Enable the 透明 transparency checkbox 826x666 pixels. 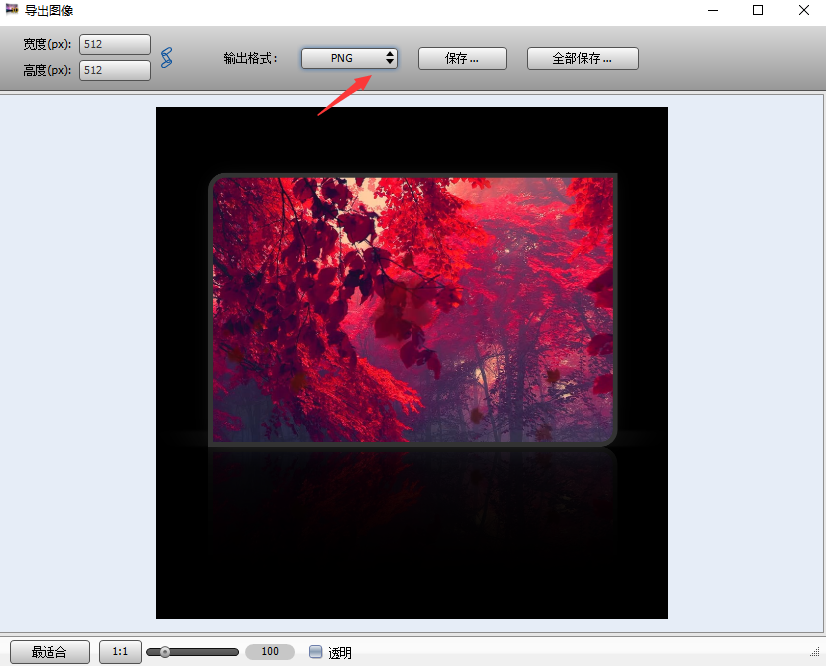point(317,651)
